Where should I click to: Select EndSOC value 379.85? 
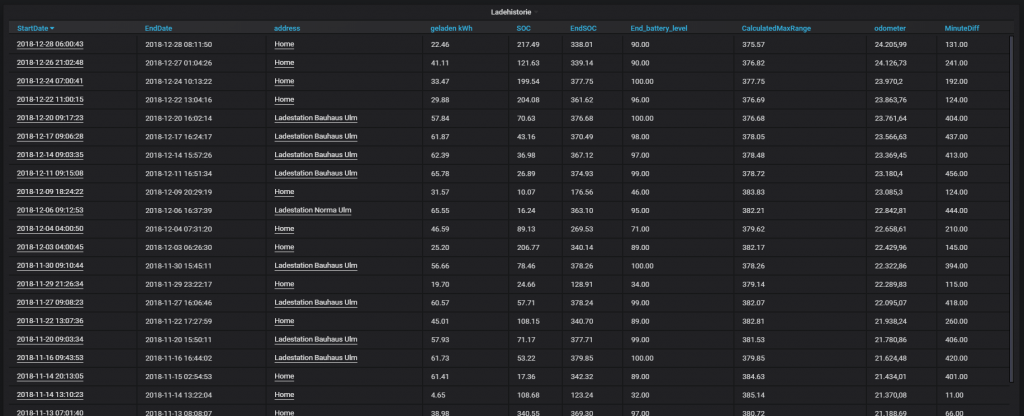(582, 358)
